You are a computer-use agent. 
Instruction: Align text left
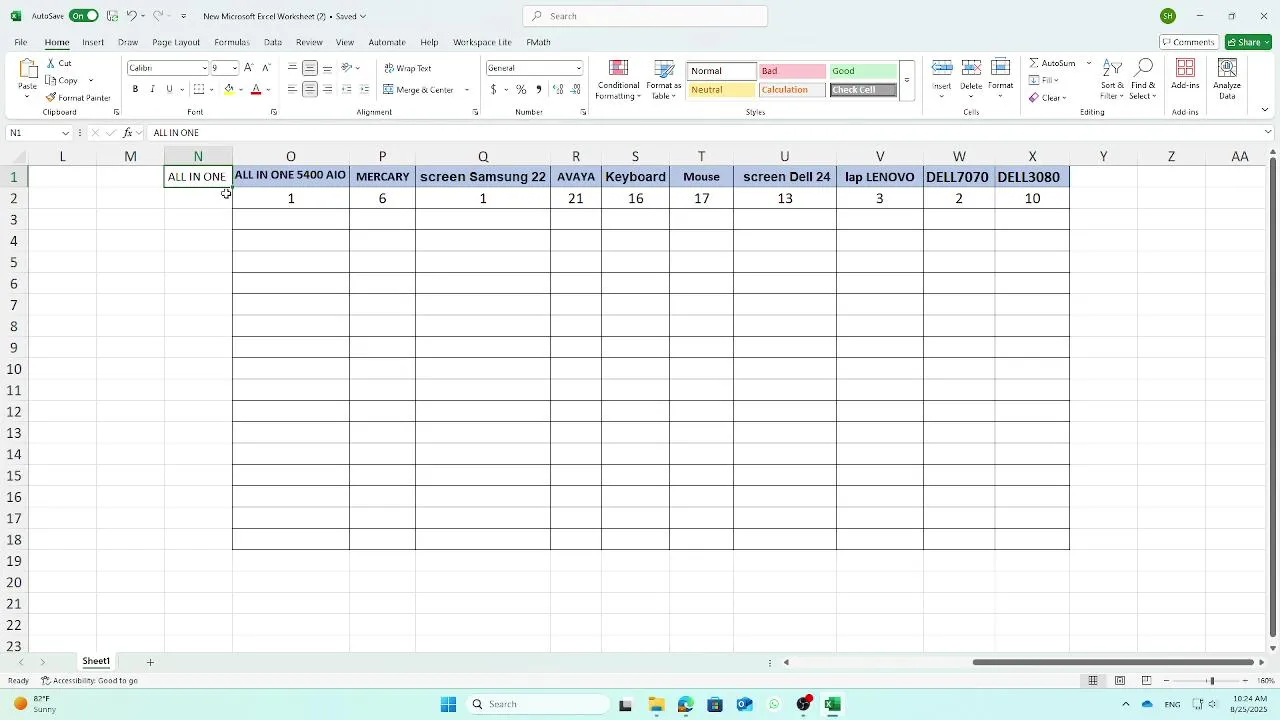coord(292,89)
